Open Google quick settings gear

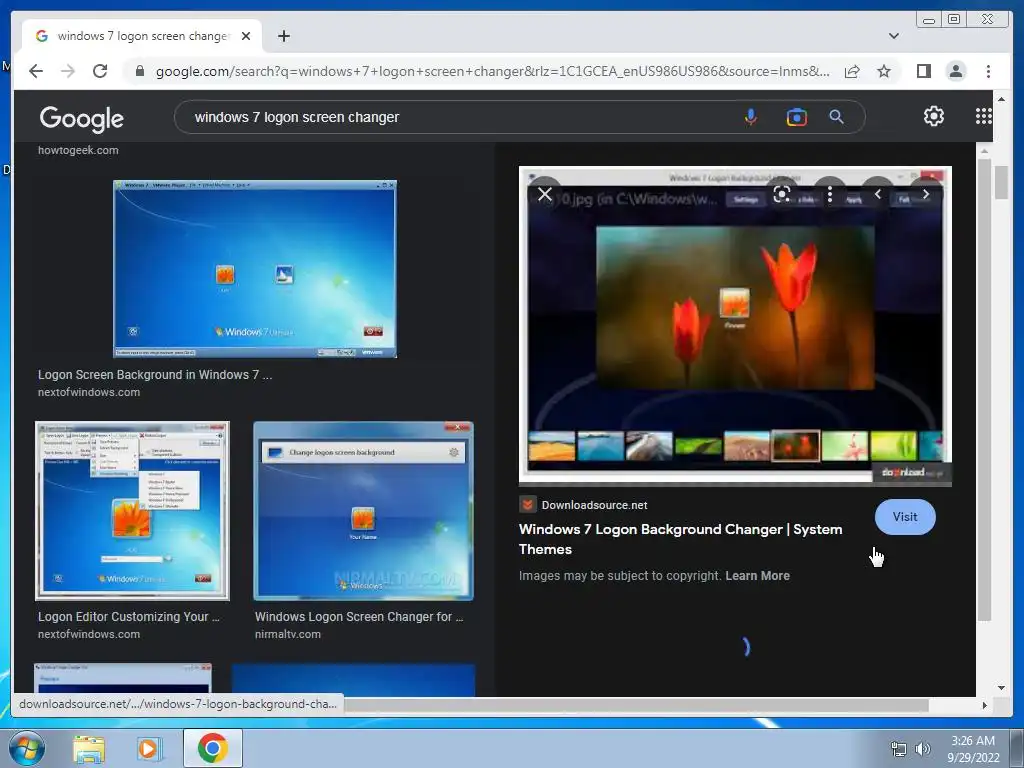point(934,116)
